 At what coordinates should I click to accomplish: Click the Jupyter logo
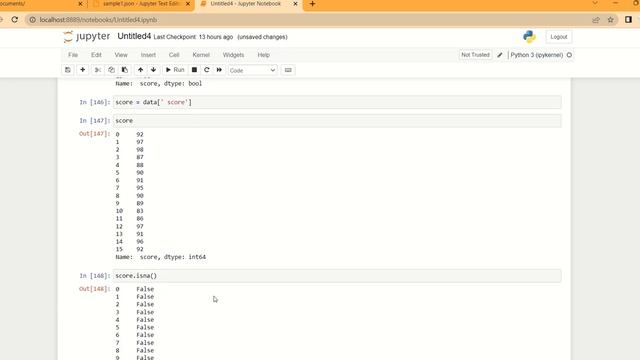87,37
